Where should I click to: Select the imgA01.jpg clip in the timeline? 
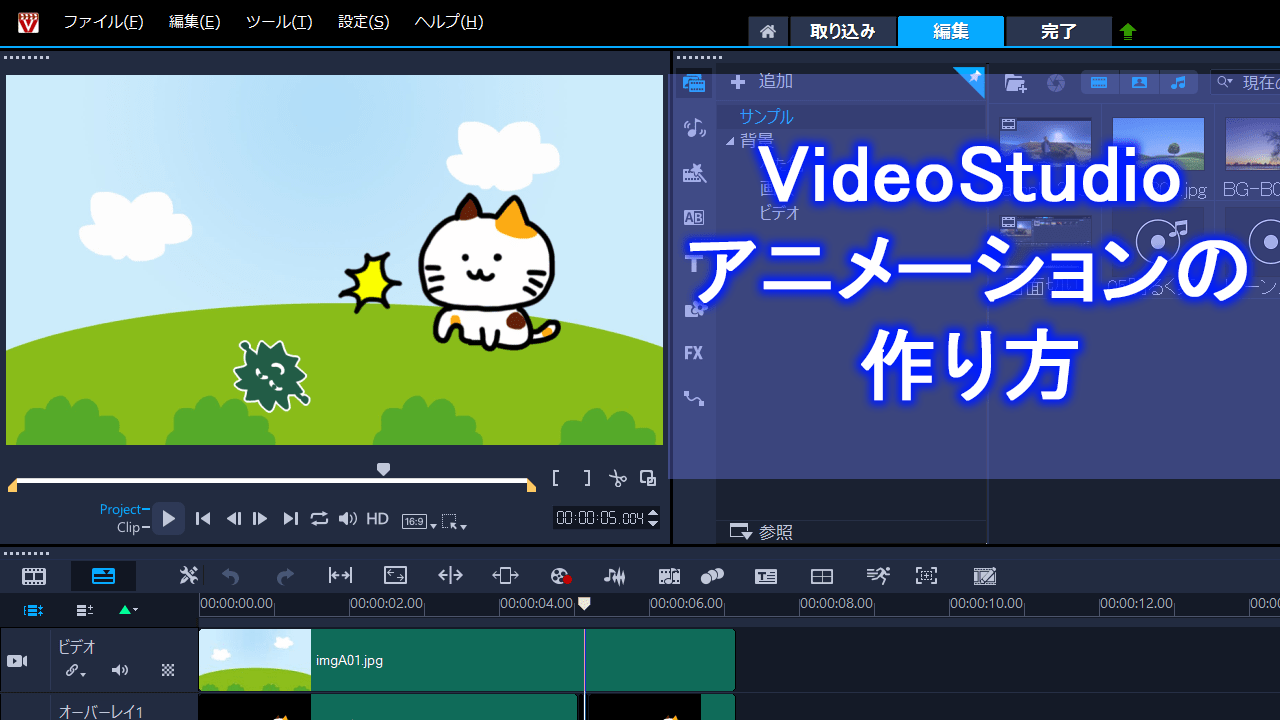[x=420, y=660]
